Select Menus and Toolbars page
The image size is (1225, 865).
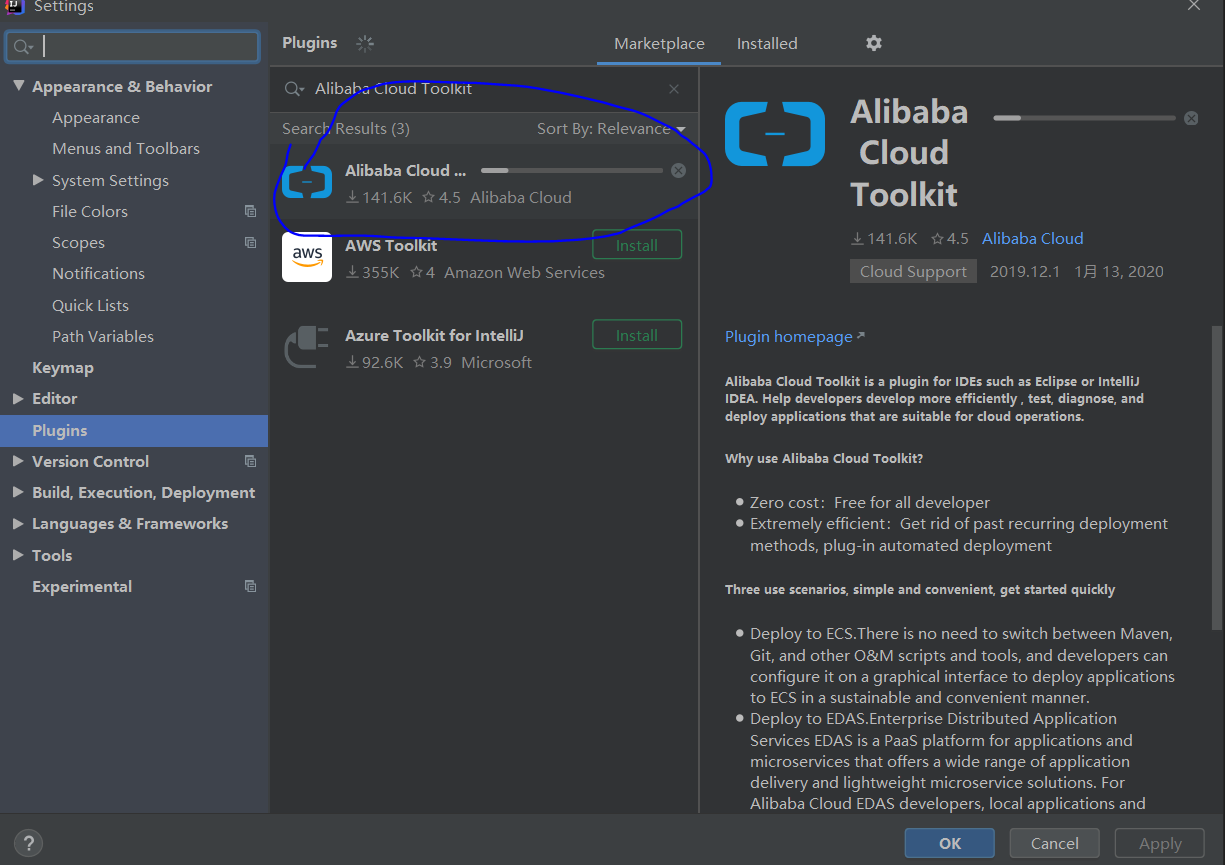126,148
